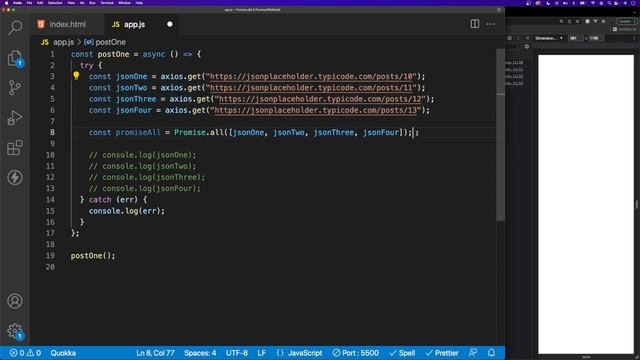This screenshot has height=360, width=640.
Task: Open the Selection menu in the menu bar
Action: coord(55,3)
